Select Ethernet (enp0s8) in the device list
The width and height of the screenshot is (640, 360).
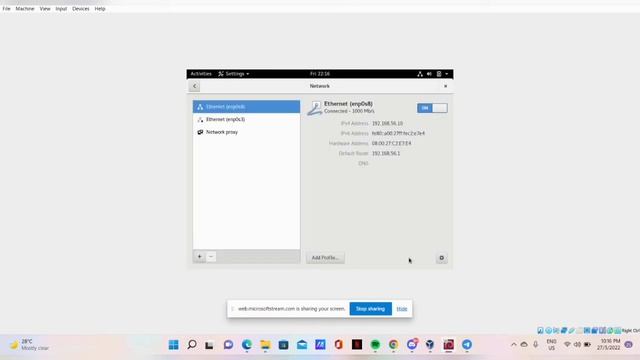tap(246, 107)
